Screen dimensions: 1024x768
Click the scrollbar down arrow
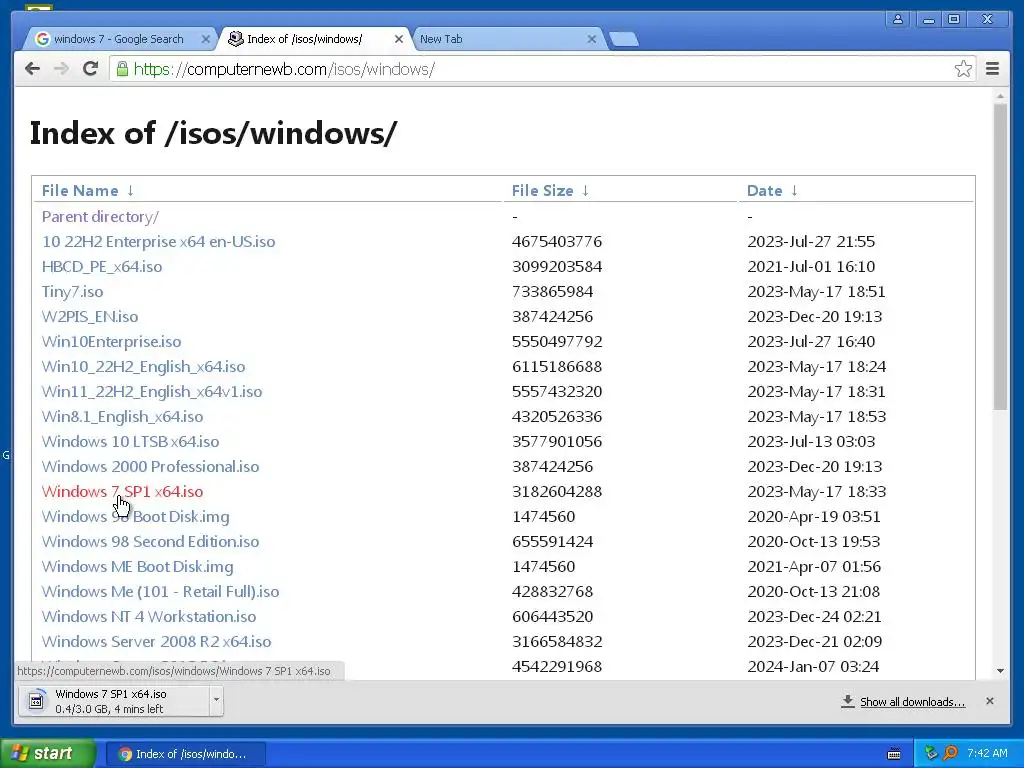[x=1000, y=671]
